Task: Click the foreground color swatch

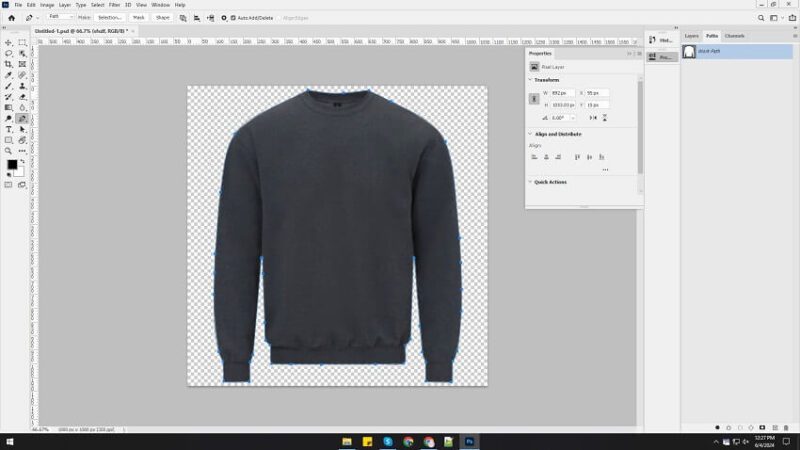Action: point(12,164)
